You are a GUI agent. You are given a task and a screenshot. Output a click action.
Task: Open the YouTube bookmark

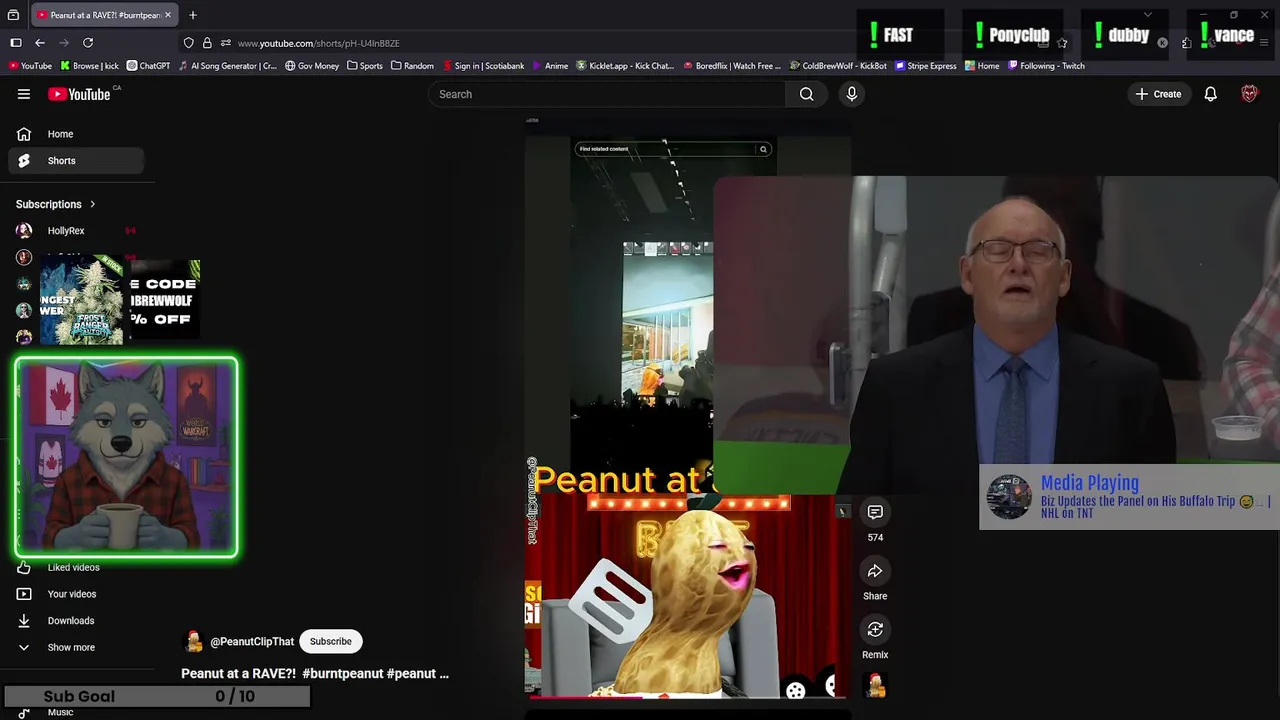tap(30, 66)
